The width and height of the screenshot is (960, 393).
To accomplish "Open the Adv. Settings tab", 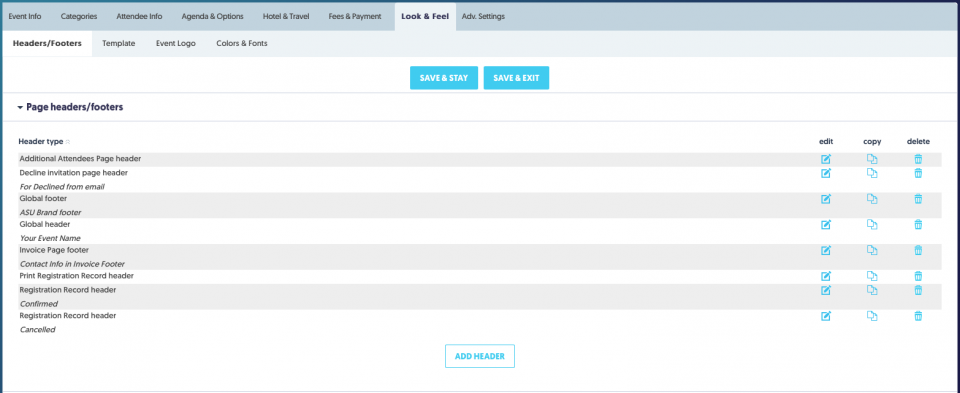I will coord(484,17).
